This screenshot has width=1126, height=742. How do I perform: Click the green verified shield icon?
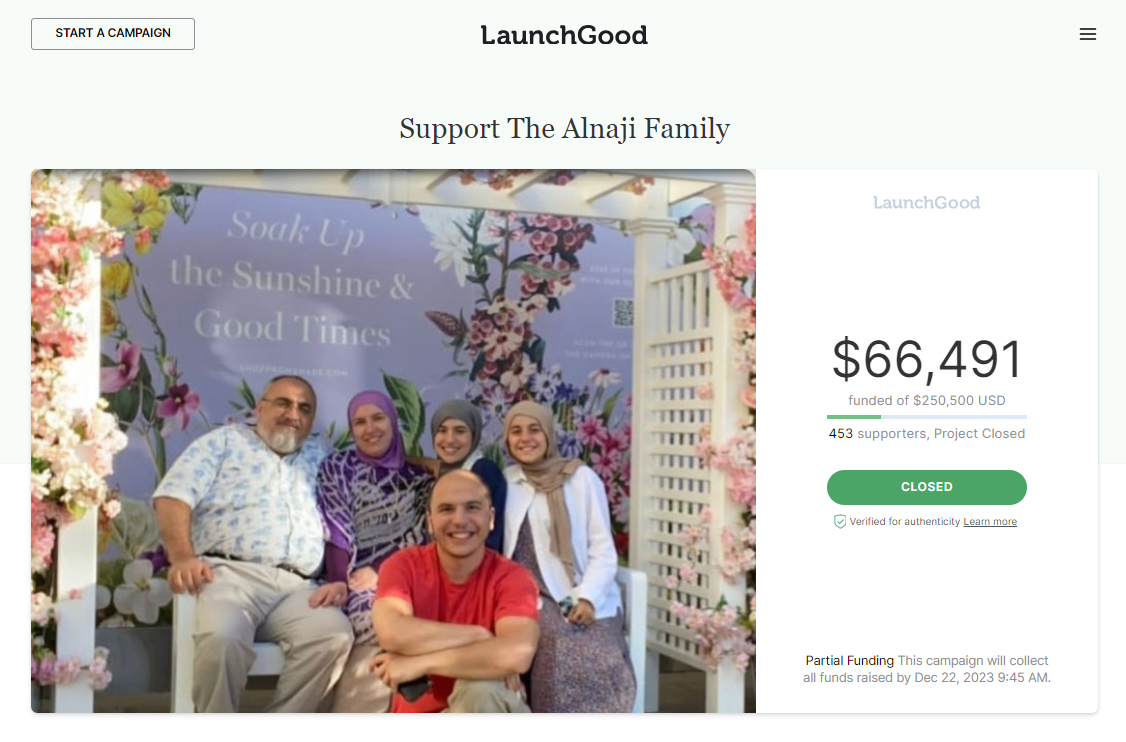pos(839,521)
